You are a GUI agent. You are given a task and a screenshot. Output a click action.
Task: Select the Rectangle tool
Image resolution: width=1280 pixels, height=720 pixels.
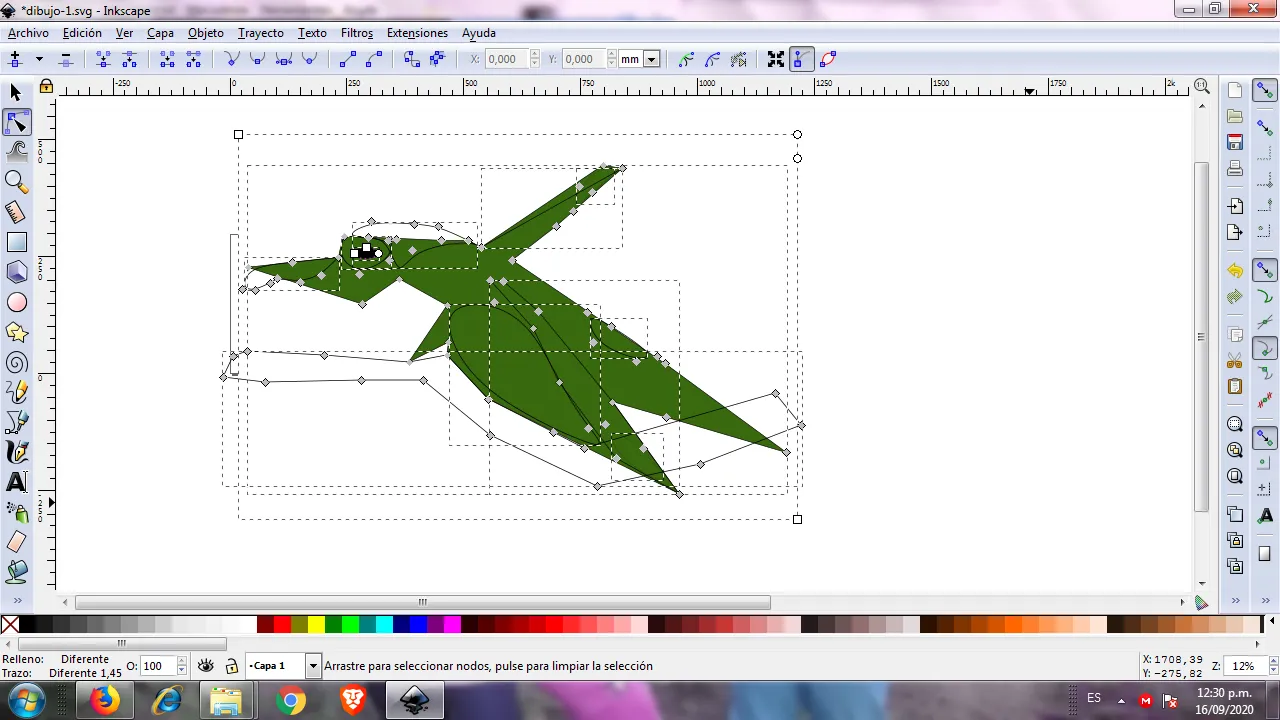tap(16, 242)
